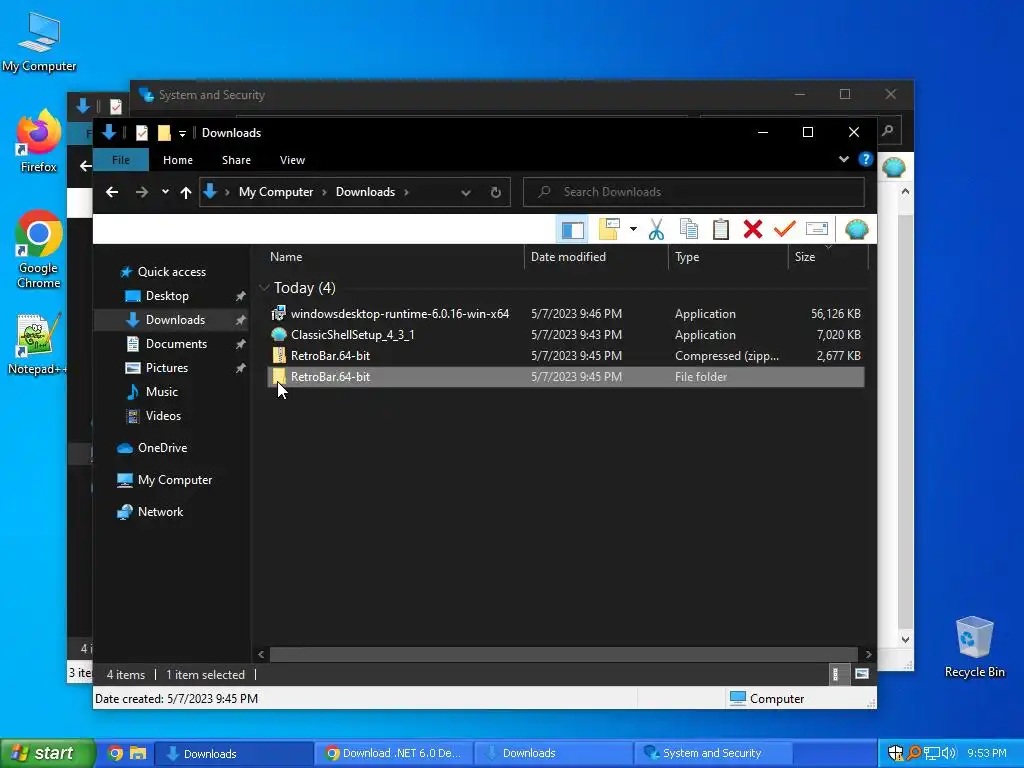The height and width of the screenshot is (768, 1024).
Task: Open recent locations dropdown arrow
Action: tap(165, 192)
